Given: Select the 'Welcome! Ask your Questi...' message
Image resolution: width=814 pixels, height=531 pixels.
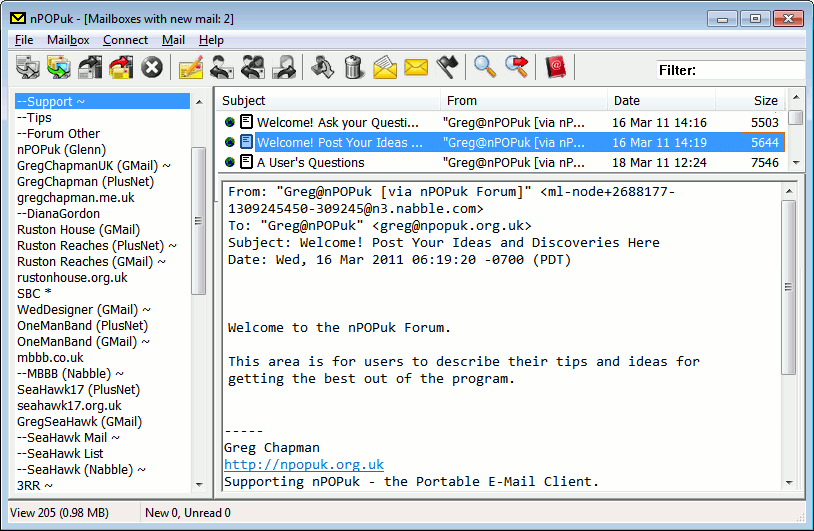Looking at the screenshot, I should 501,122.
